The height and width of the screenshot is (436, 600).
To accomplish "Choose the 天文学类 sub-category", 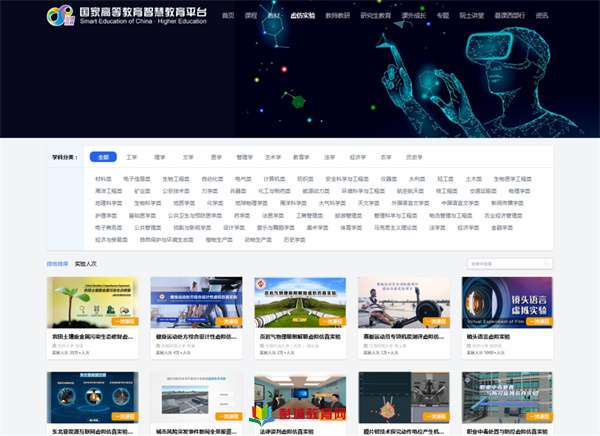I will (x=368, y=203).
